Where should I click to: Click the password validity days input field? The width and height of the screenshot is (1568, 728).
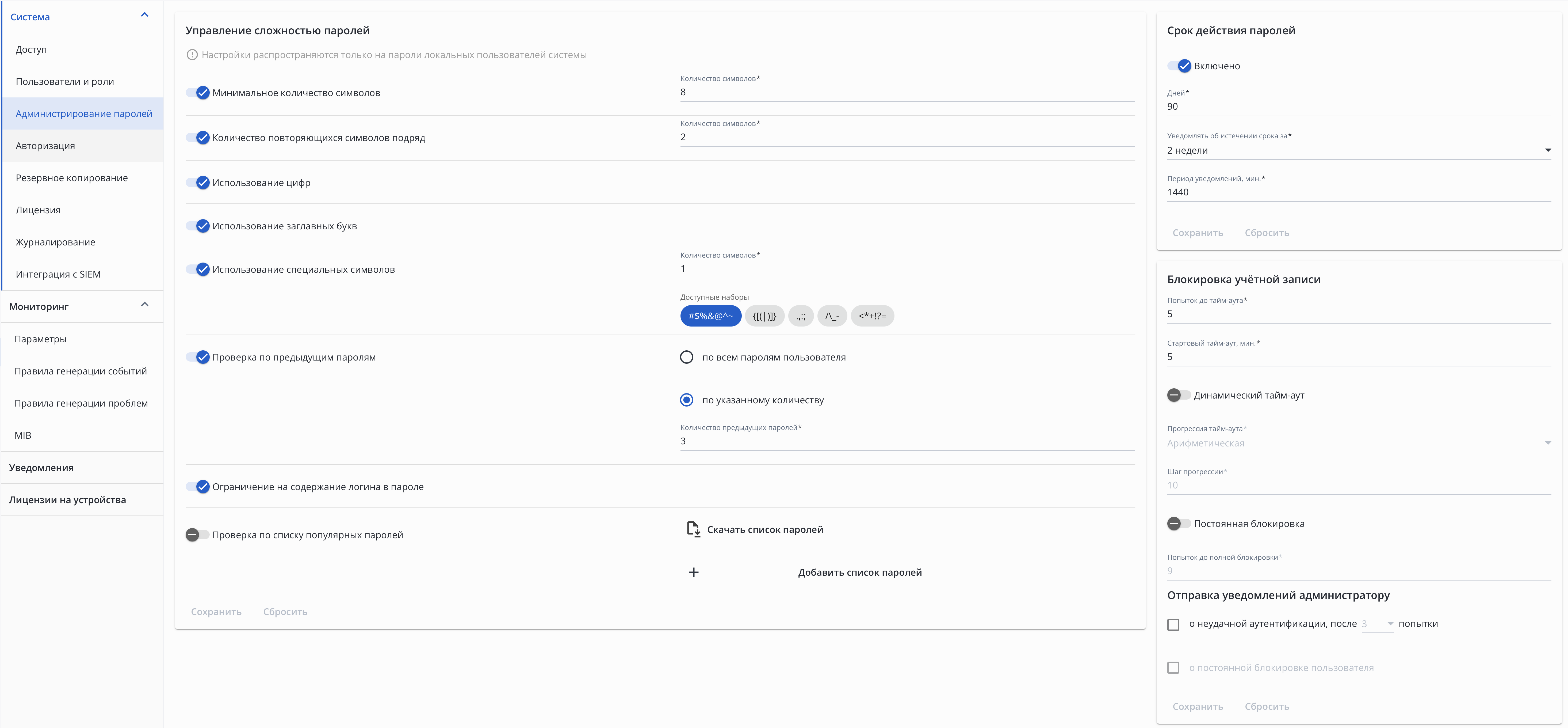[x=1358, y=107]
